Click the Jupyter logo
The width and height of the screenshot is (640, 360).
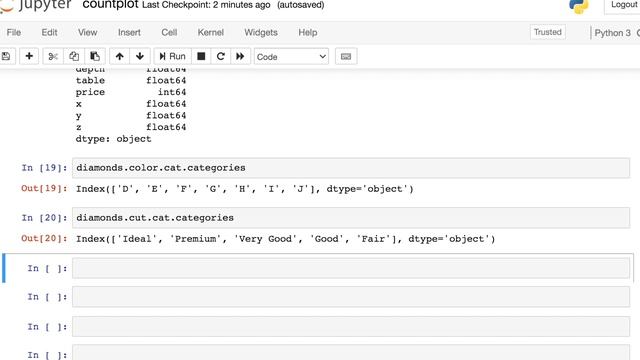[37, 5]
